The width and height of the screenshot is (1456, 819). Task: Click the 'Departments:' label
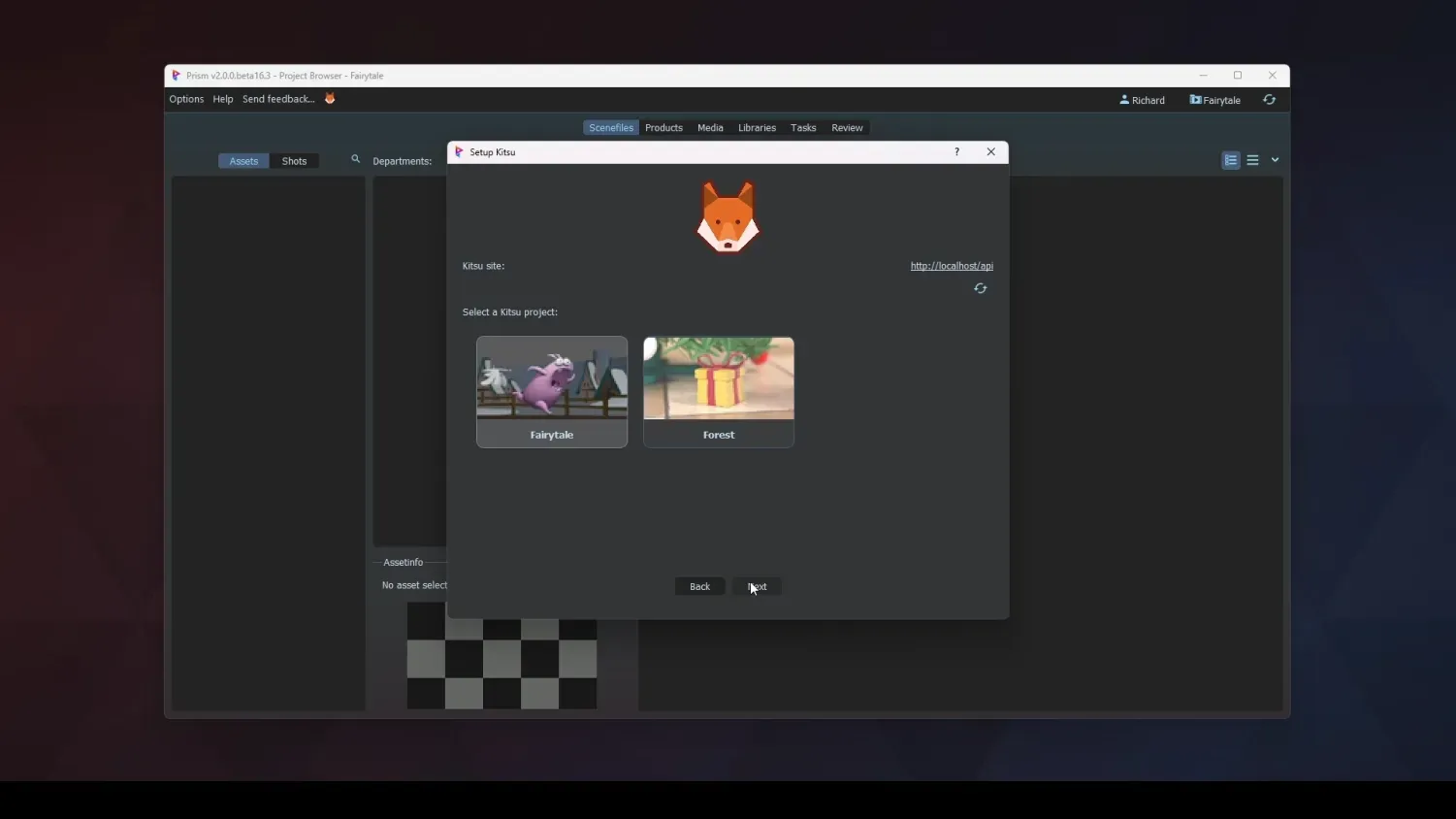403,161
